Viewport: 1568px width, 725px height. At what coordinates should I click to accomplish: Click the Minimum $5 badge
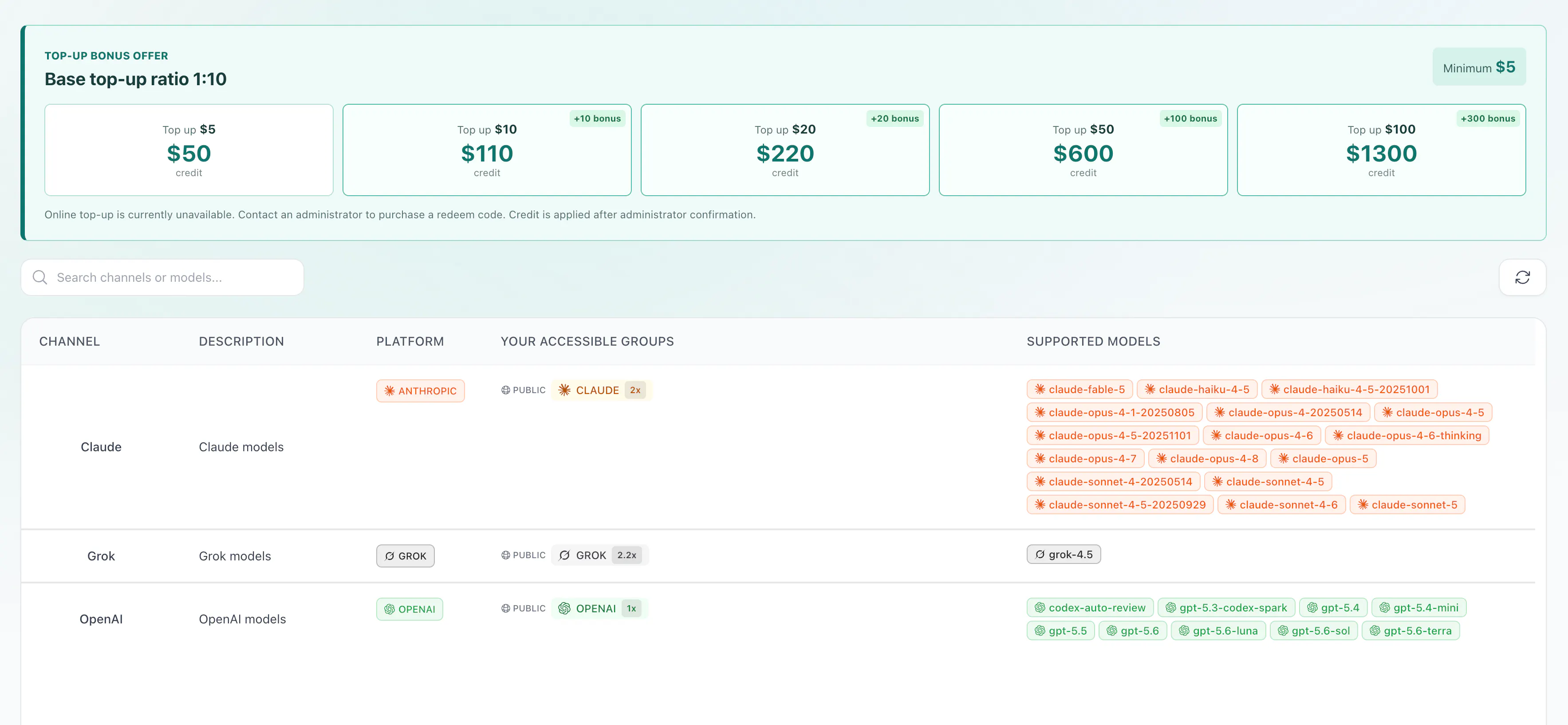tap(1478, 67)
